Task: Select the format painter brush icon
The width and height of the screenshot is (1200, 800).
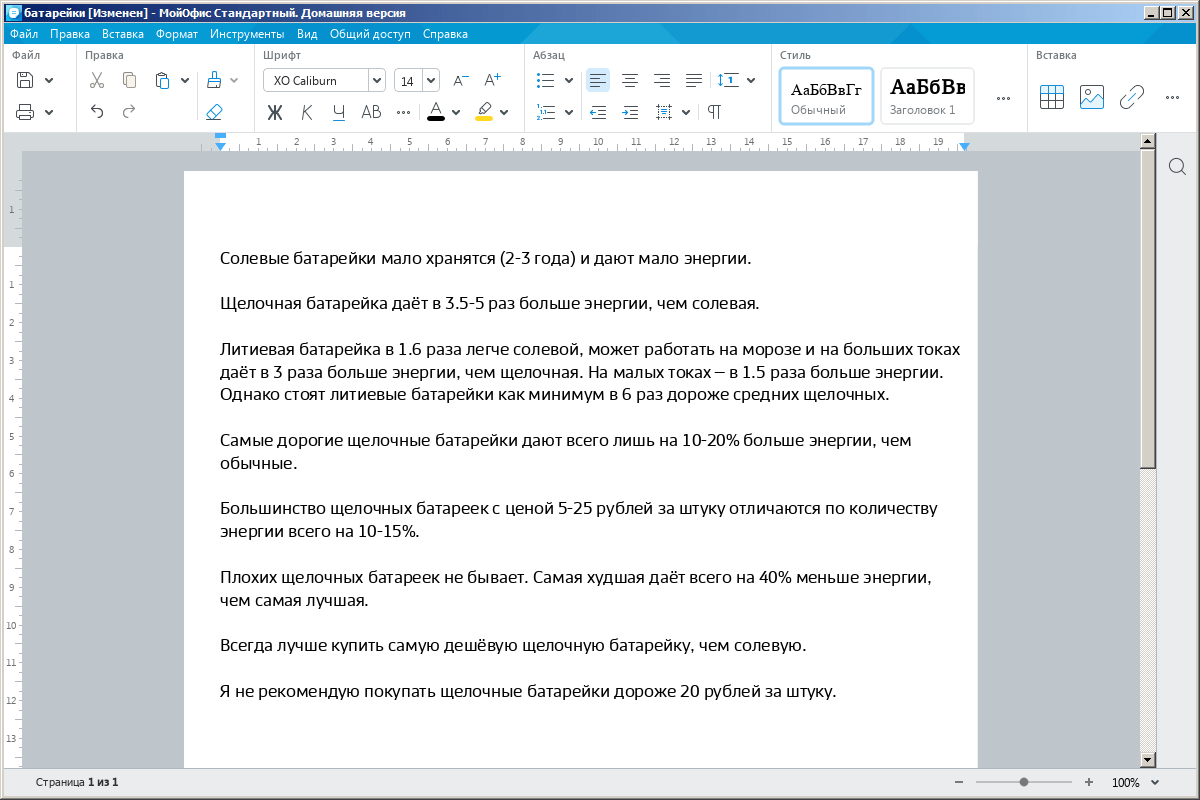Action: tap(214, 80)
